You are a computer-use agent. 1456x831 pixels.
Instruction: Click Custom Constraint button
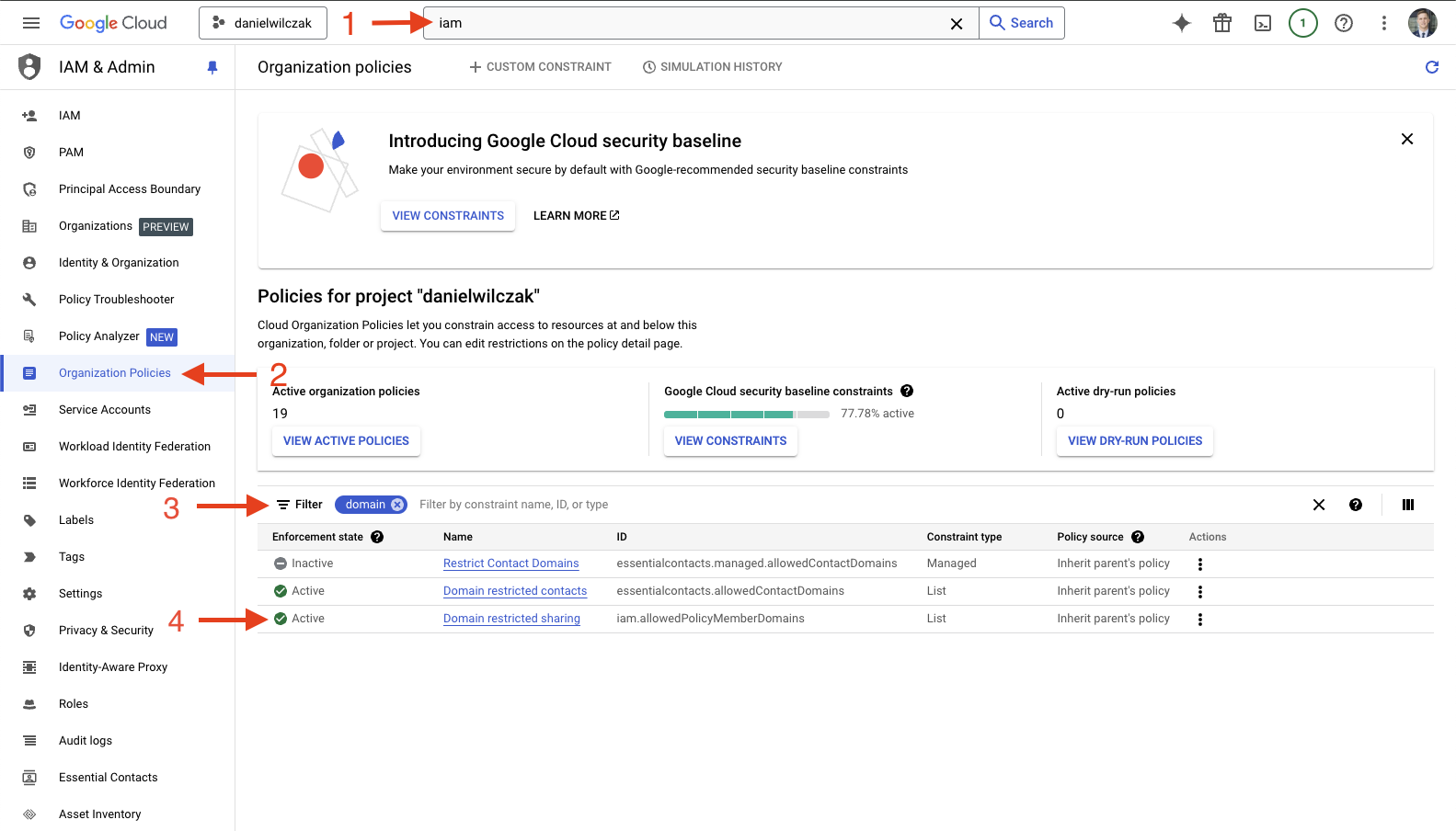(x=540, y=67)
